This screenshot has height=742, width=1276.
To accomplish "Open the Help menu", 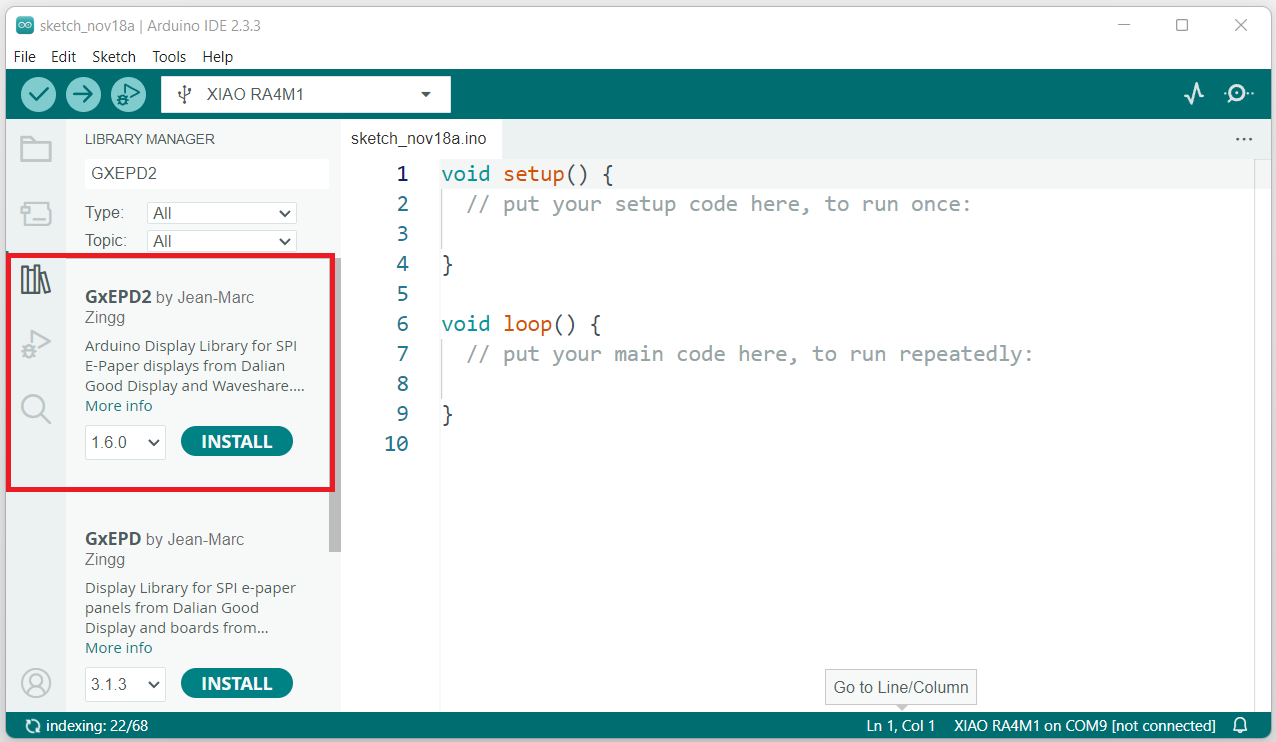I will 217,57.
